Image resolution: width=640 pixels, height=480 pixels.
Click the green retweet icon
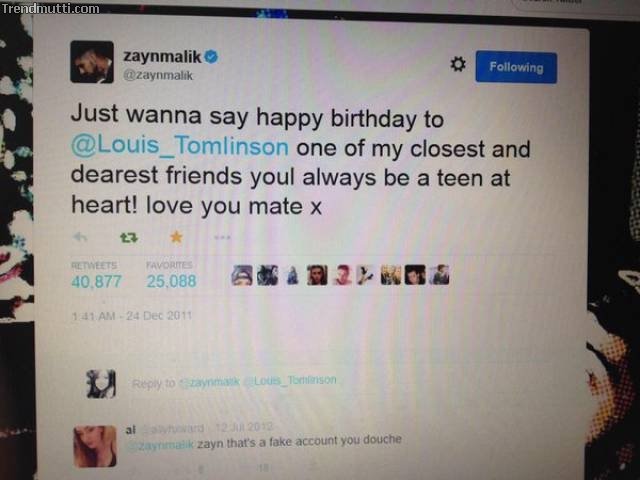[x=129, y=237]
